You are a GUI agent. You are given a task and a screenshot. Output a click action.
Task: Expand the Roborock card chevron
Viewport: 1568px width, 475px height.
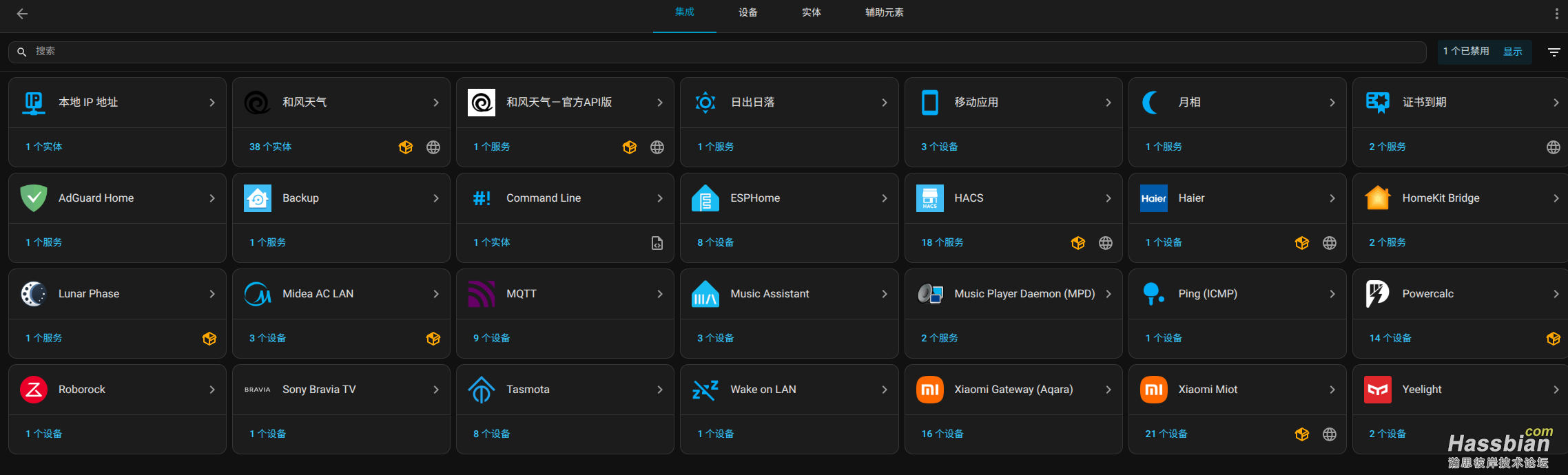coord(212,390)
